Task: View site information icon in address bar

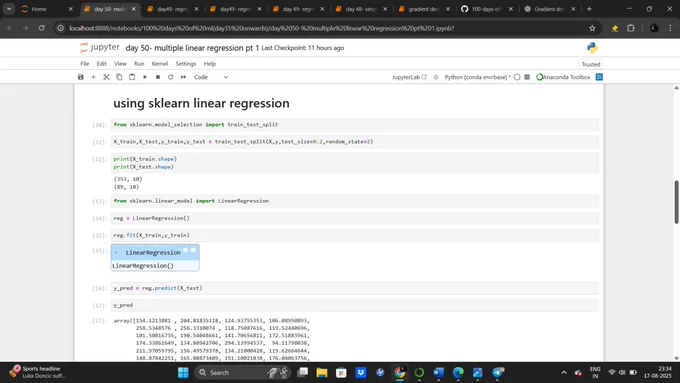Action: [61, 28]
